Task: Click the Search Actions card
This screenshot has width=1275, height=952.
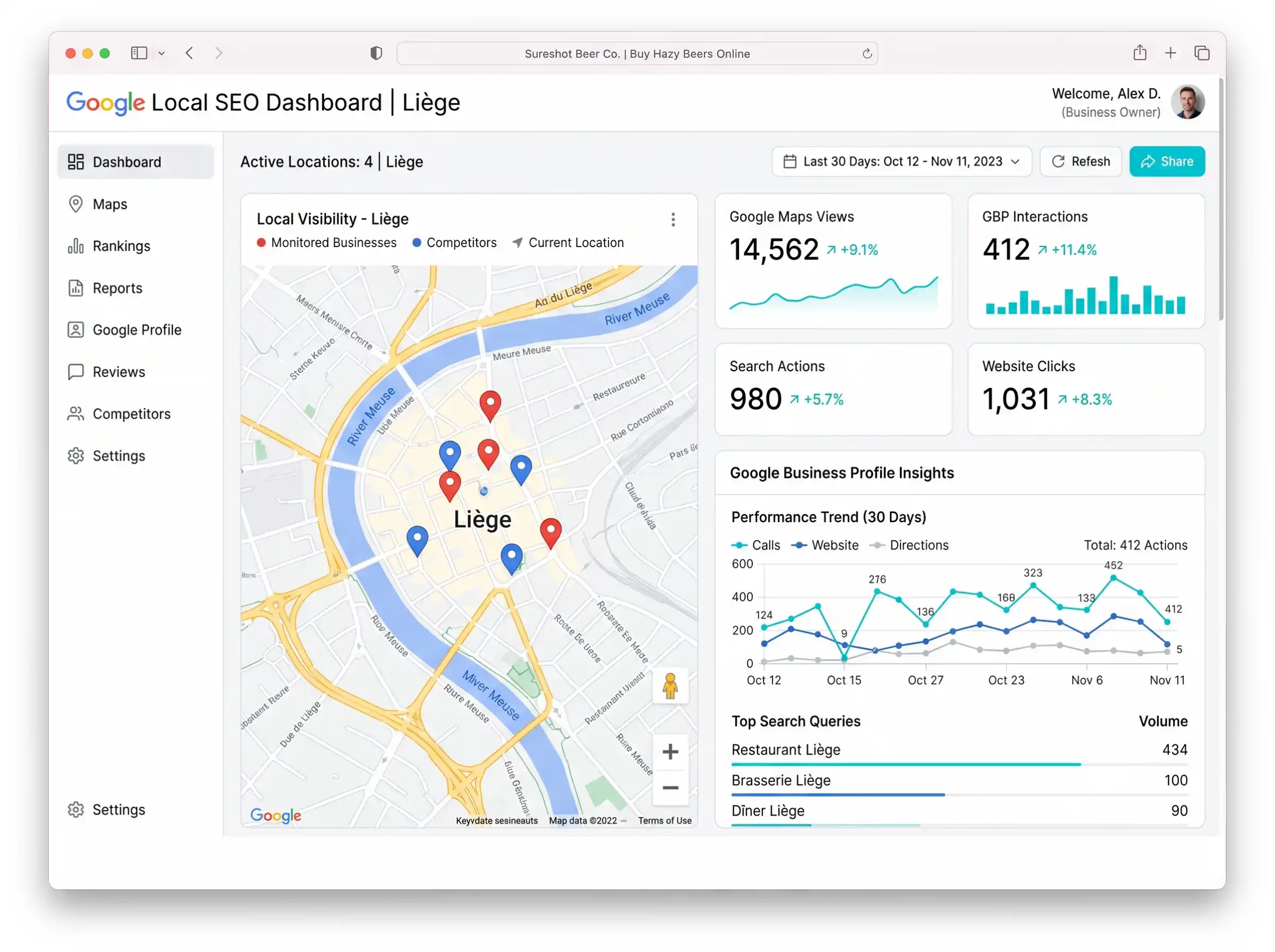Action: (833, 389)
